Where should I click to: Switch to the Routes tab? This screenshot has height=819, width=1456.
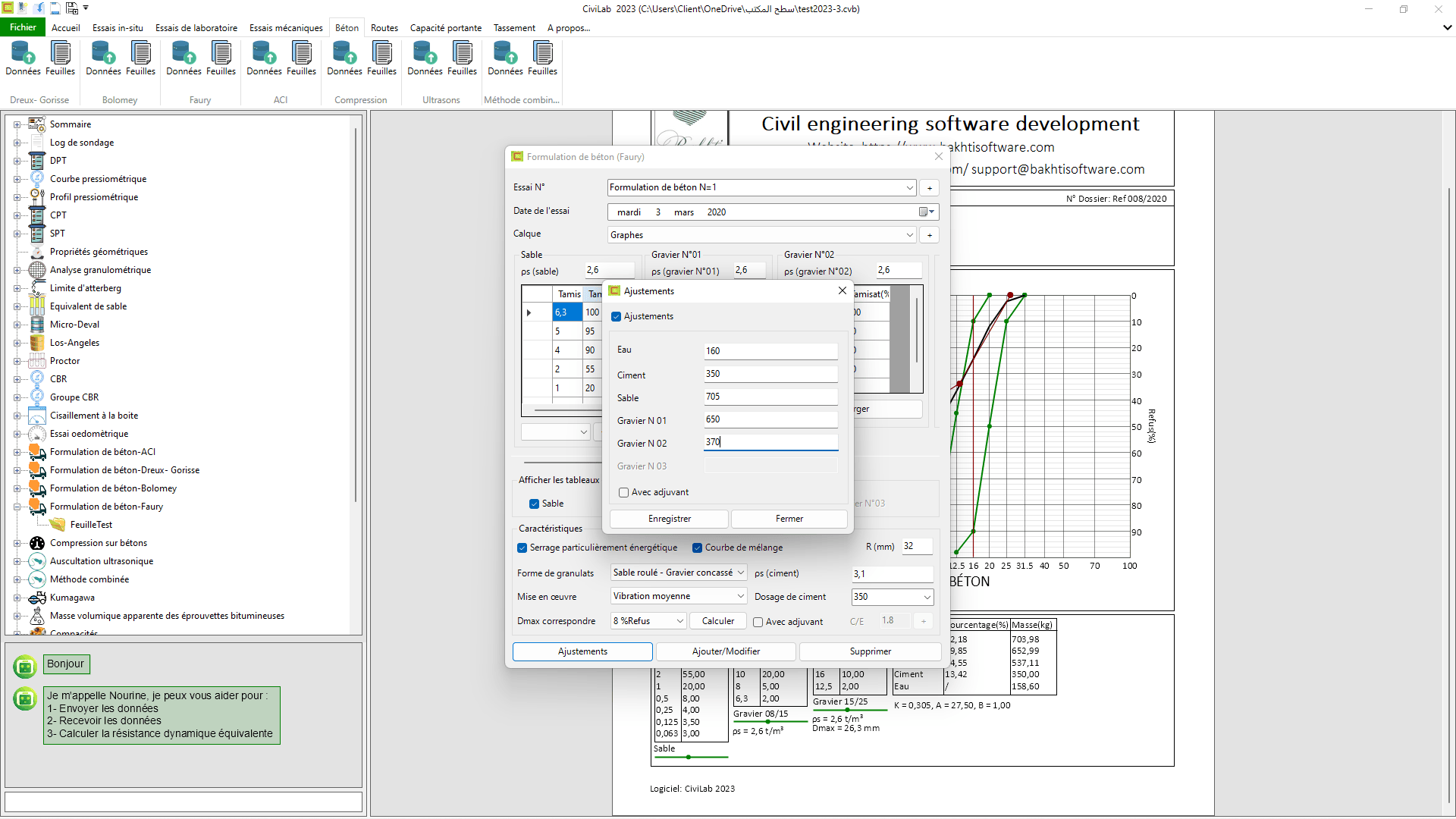[x=384, y=28]
